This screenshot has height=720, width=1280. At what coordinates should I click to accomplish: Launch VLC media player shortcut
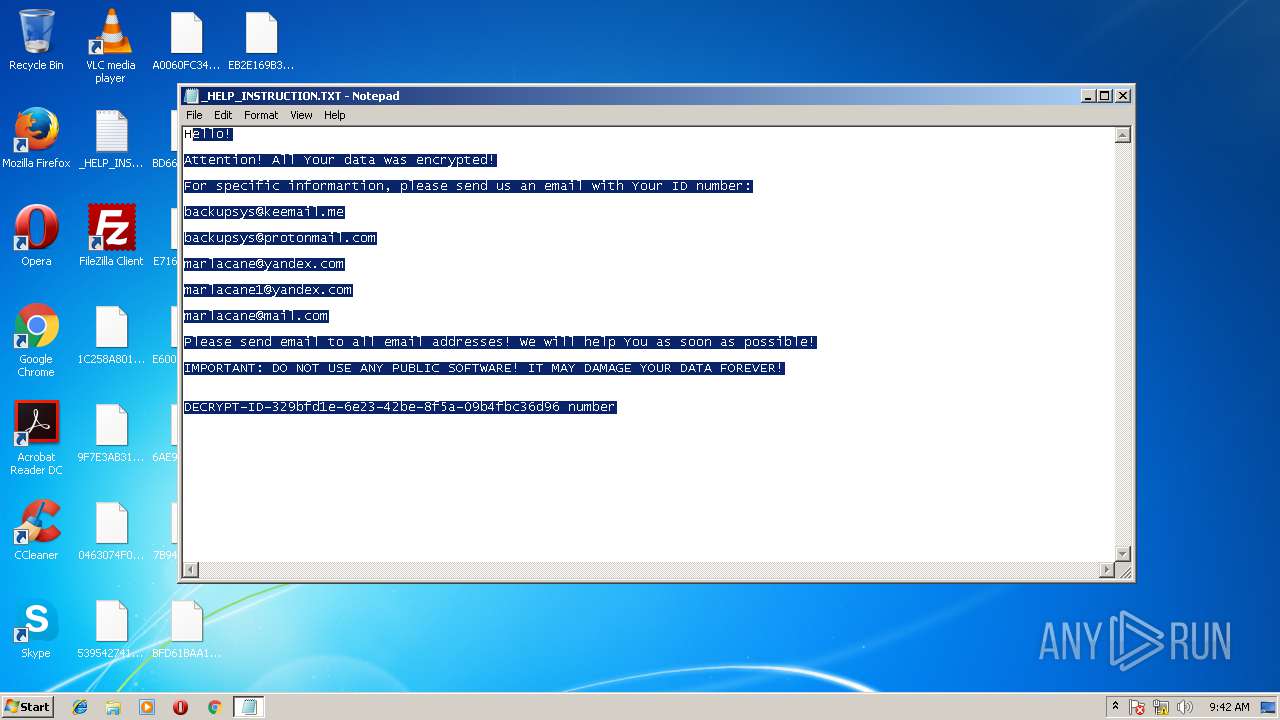tap(110, 46)
